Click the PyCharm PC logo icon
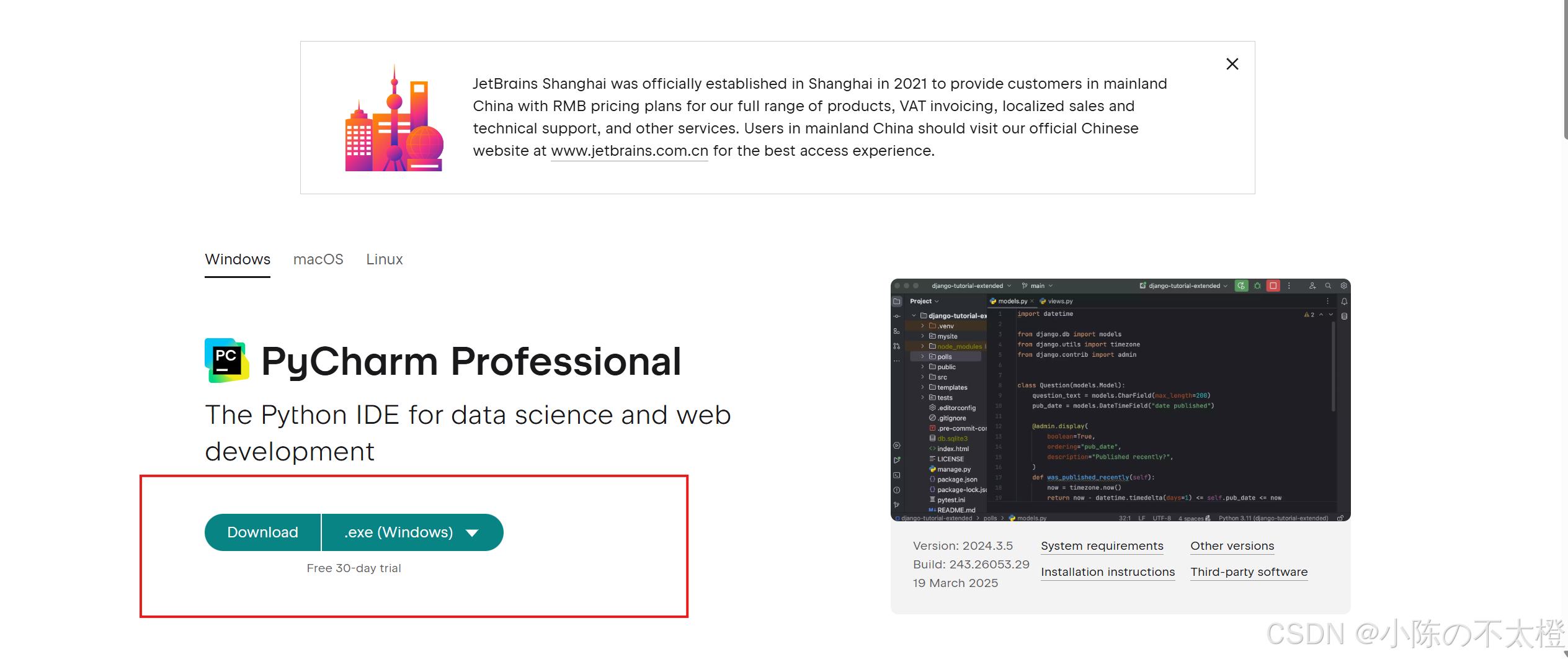This screenshot has height=659, width=1568. (x=226, y=361)
